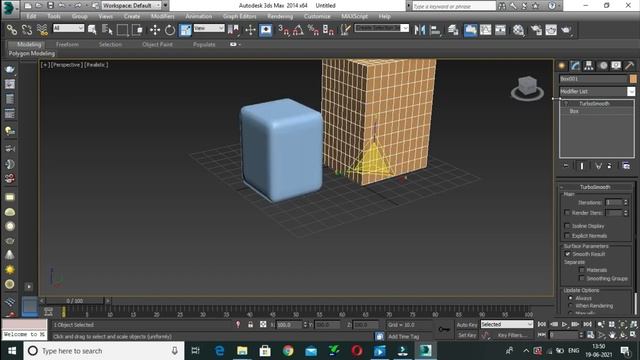Open the Display command panel tab
This screenshot has height=360, width=640.
tap(616, 66)
